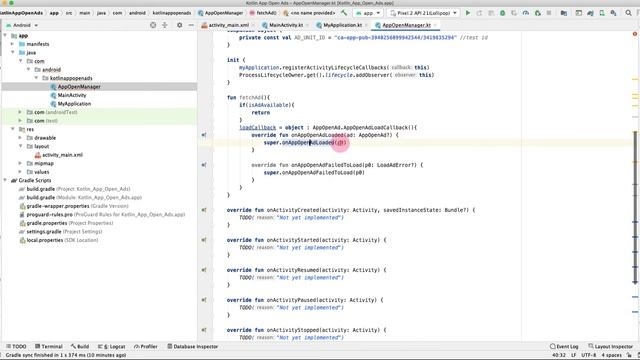
Task: Click the gutter override icon beside onAppOpenAdLoaded
Action: [x=204, y=135]
